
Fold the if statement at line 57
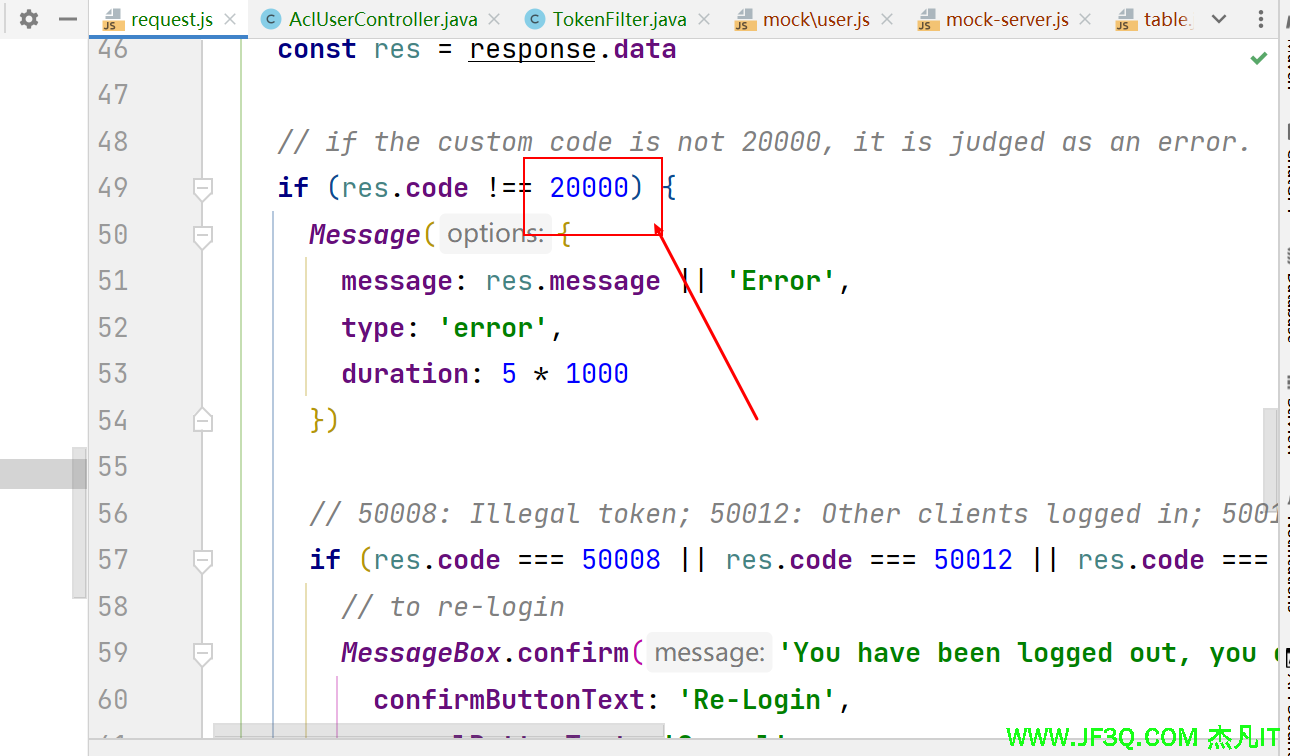203,560
